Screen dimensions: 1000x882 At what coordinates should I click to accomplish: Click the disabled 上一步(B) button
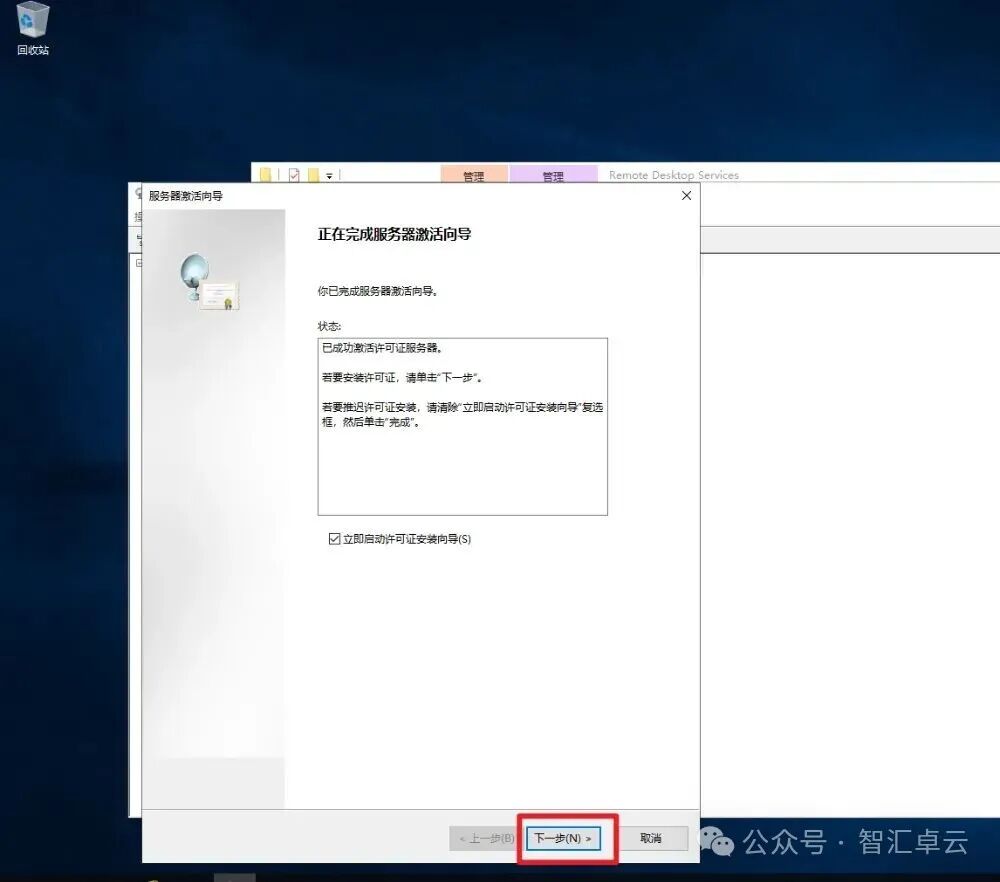click(487, 838)
